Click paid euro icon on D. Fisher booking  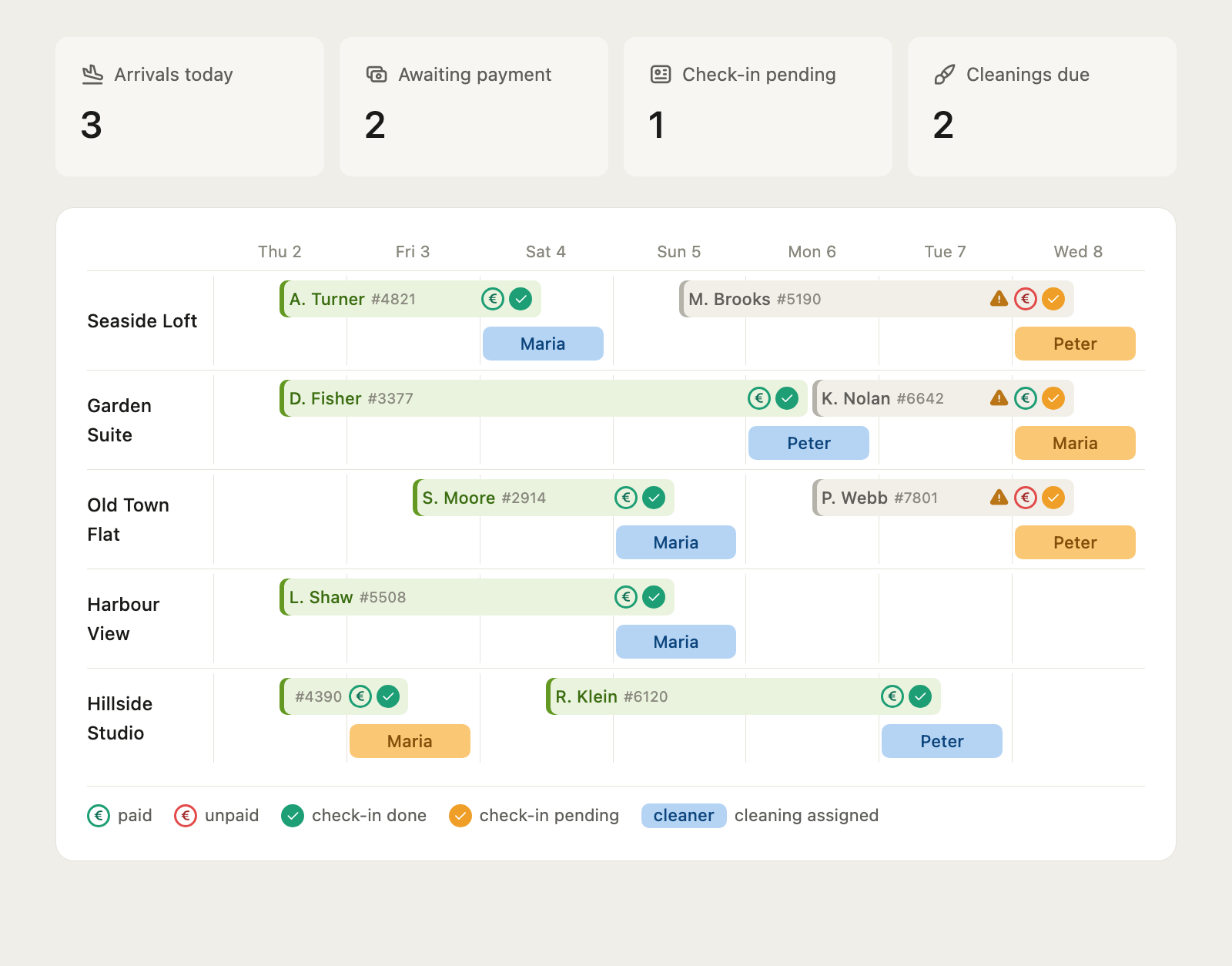point(759,397)
